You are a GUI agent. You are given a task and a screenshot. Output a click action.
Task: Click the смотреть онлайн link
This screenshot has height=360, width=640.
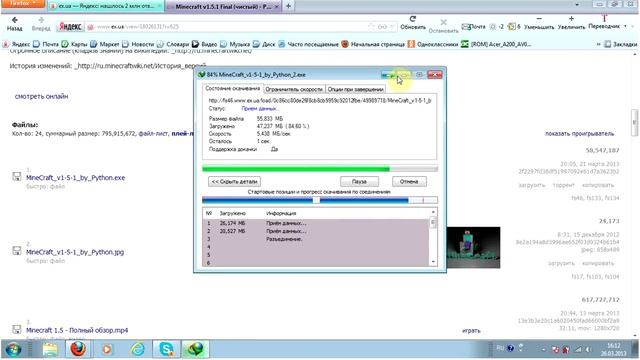41,96
